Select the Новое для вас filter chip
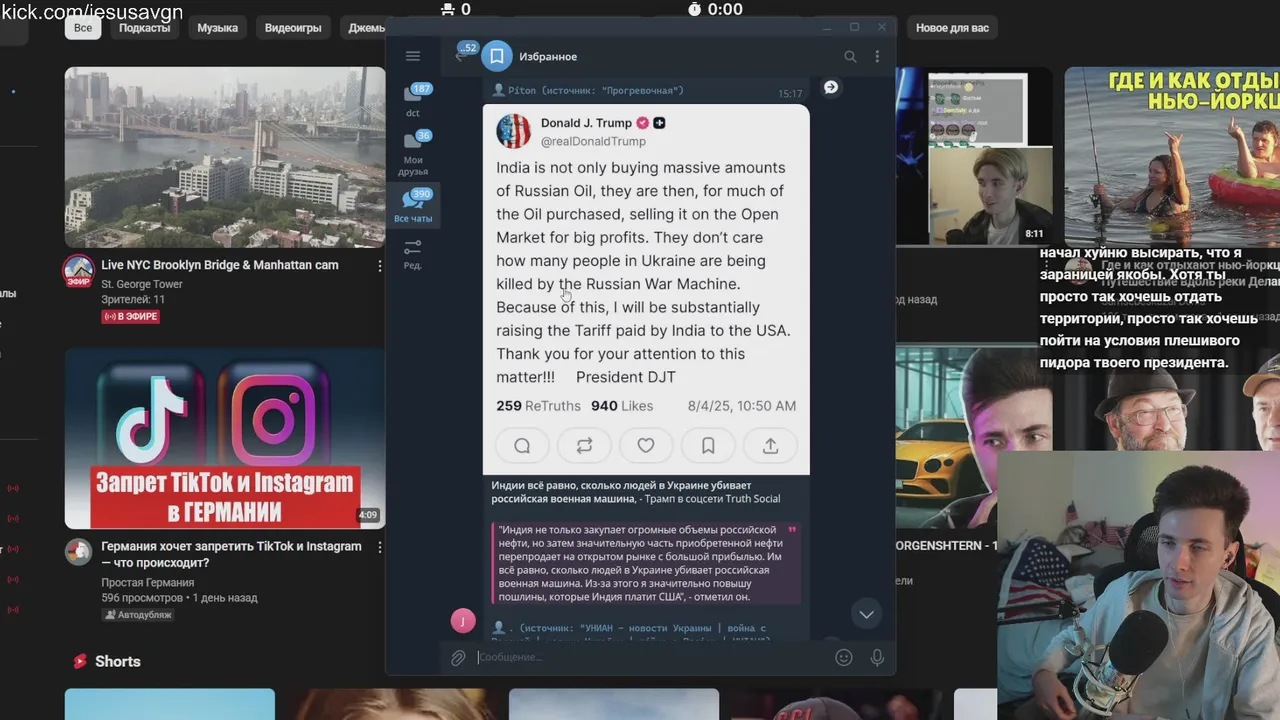 point(952,28)
